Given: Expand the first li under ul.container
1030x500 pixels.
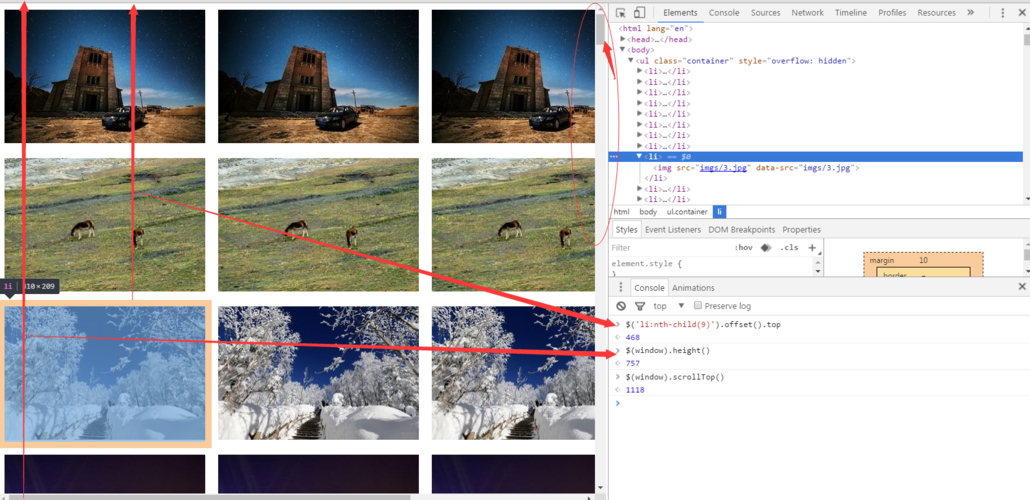Looking at the screenshot, I should pyautogui.click(x=640, y=71).
